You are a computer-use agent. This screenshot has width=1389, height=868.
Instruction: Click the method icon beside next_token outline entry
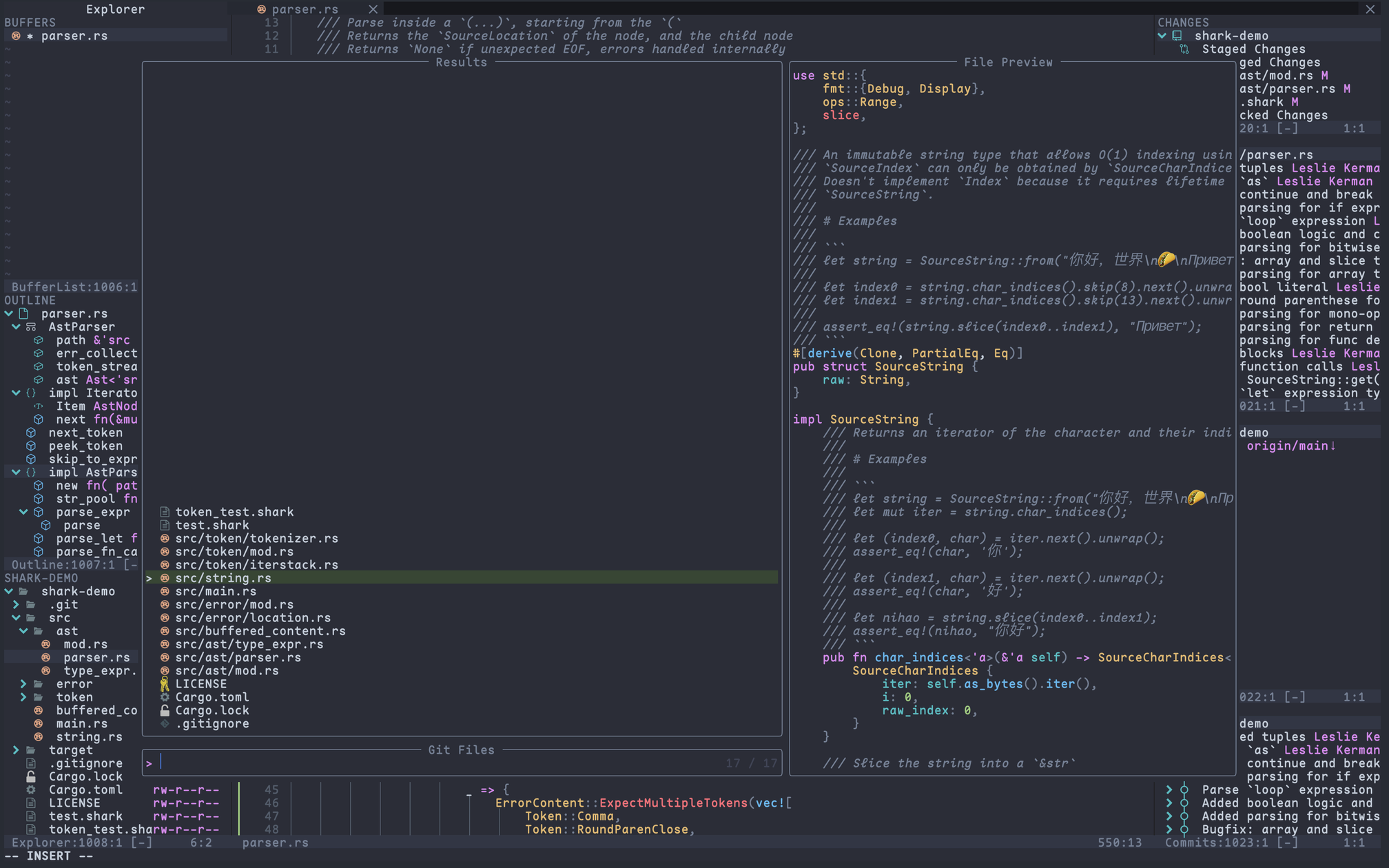tap(31, 433)
